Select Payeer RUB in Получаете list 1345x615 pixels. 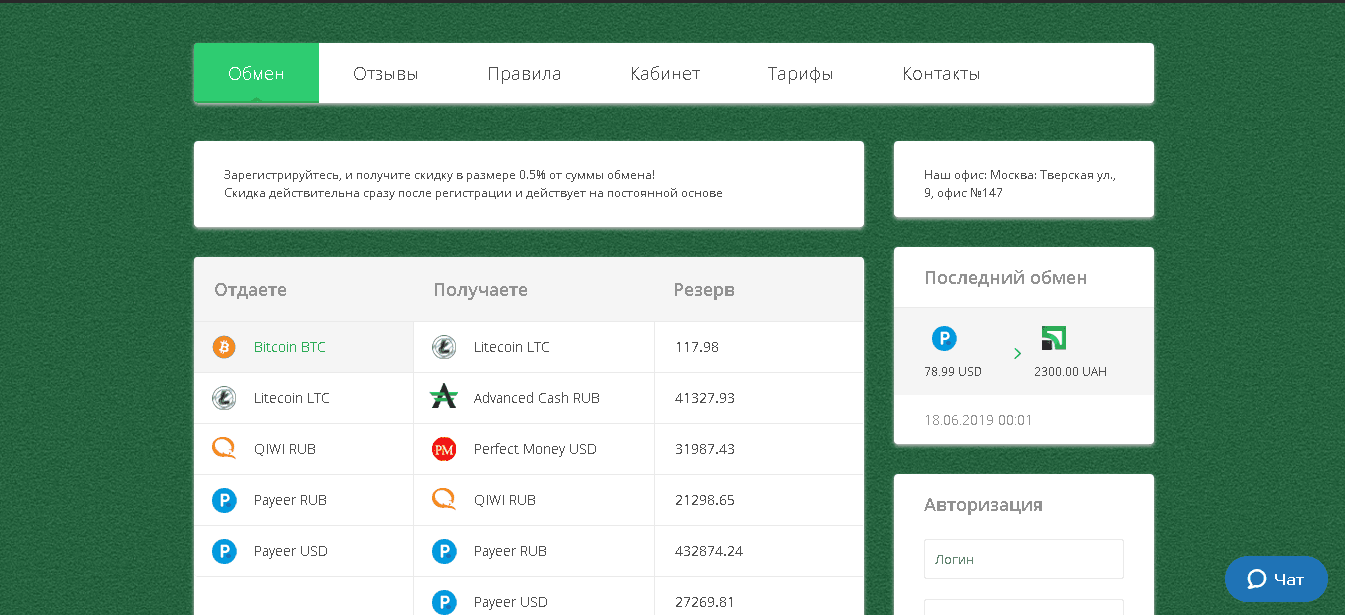tap(510, 551)
